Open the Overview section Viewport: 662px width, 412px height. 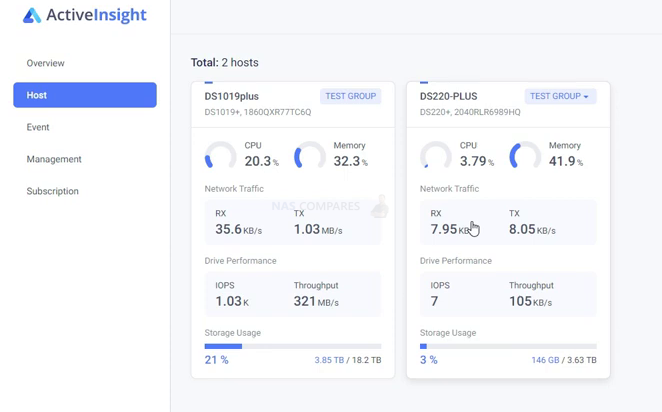click(46, 63)
